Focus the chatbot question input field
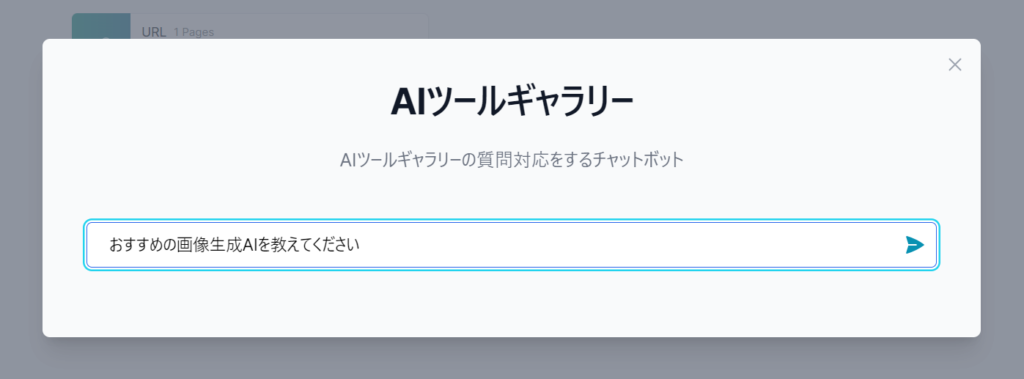The width and height of the screenshot is (1024, 379). pyautogui.click(x=511, y=245)
